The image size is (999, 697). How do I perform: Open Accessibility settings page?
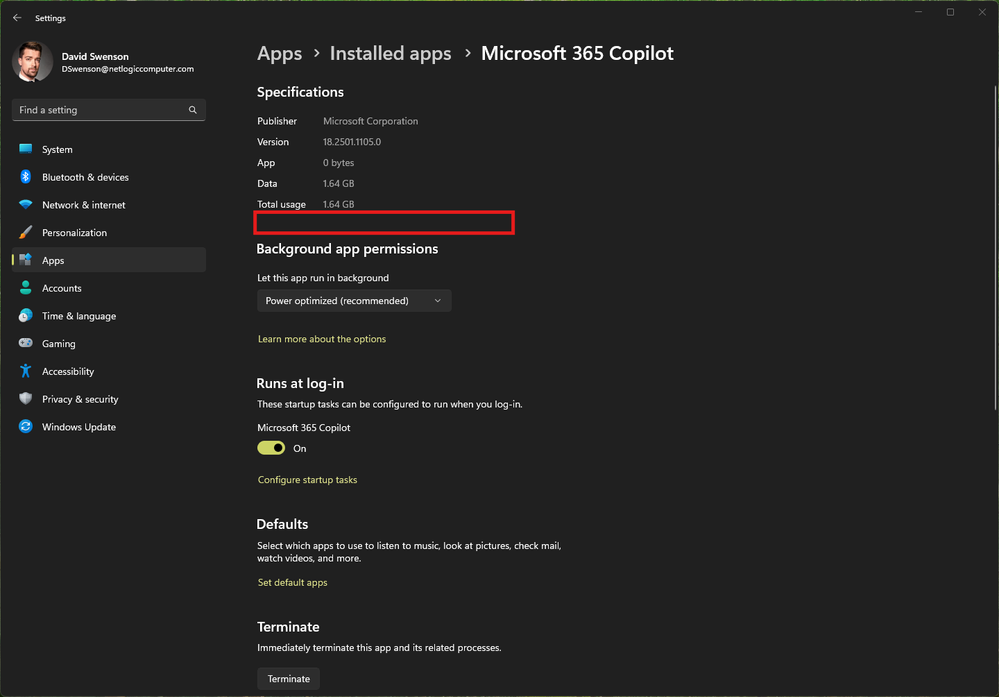(108, 371)
